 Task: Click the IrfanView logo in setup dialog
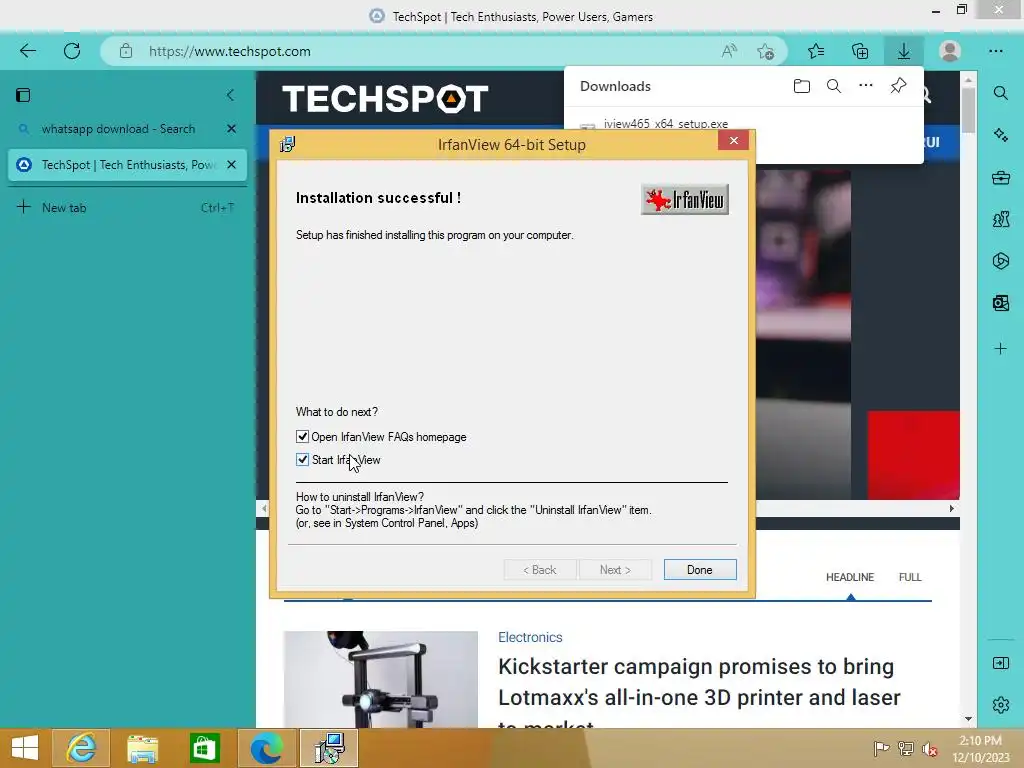[x=684, y=199]
